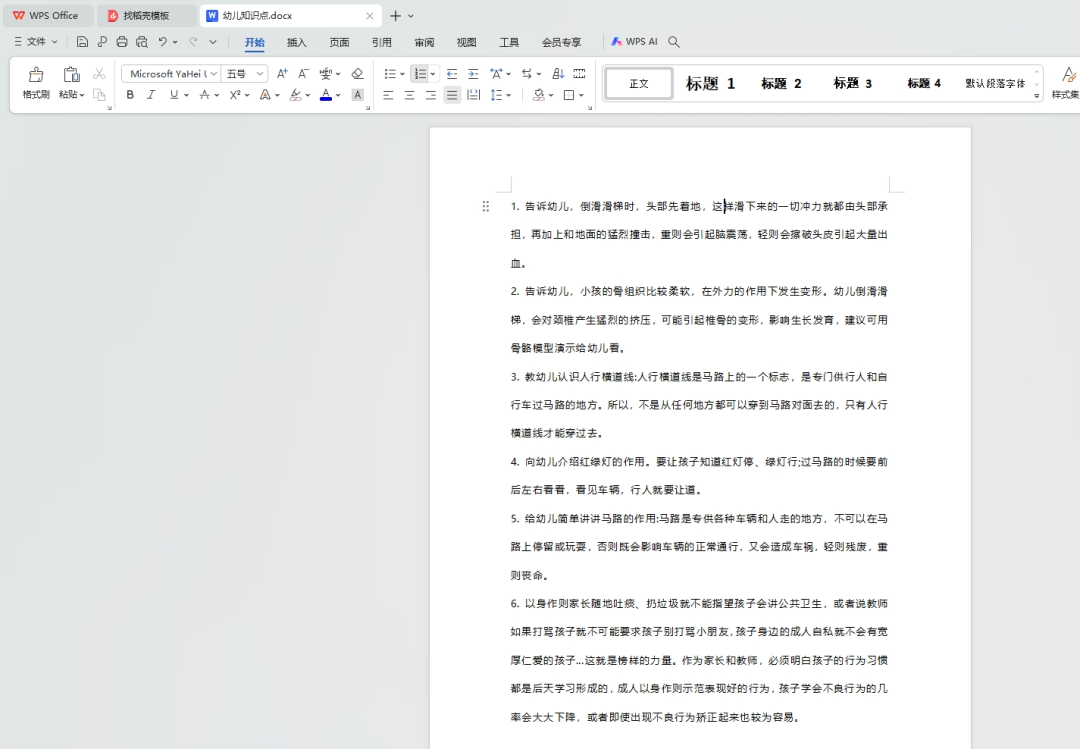The image size is (1080, 749).
Task: Open the font color swatch
Action: point(325,94)
